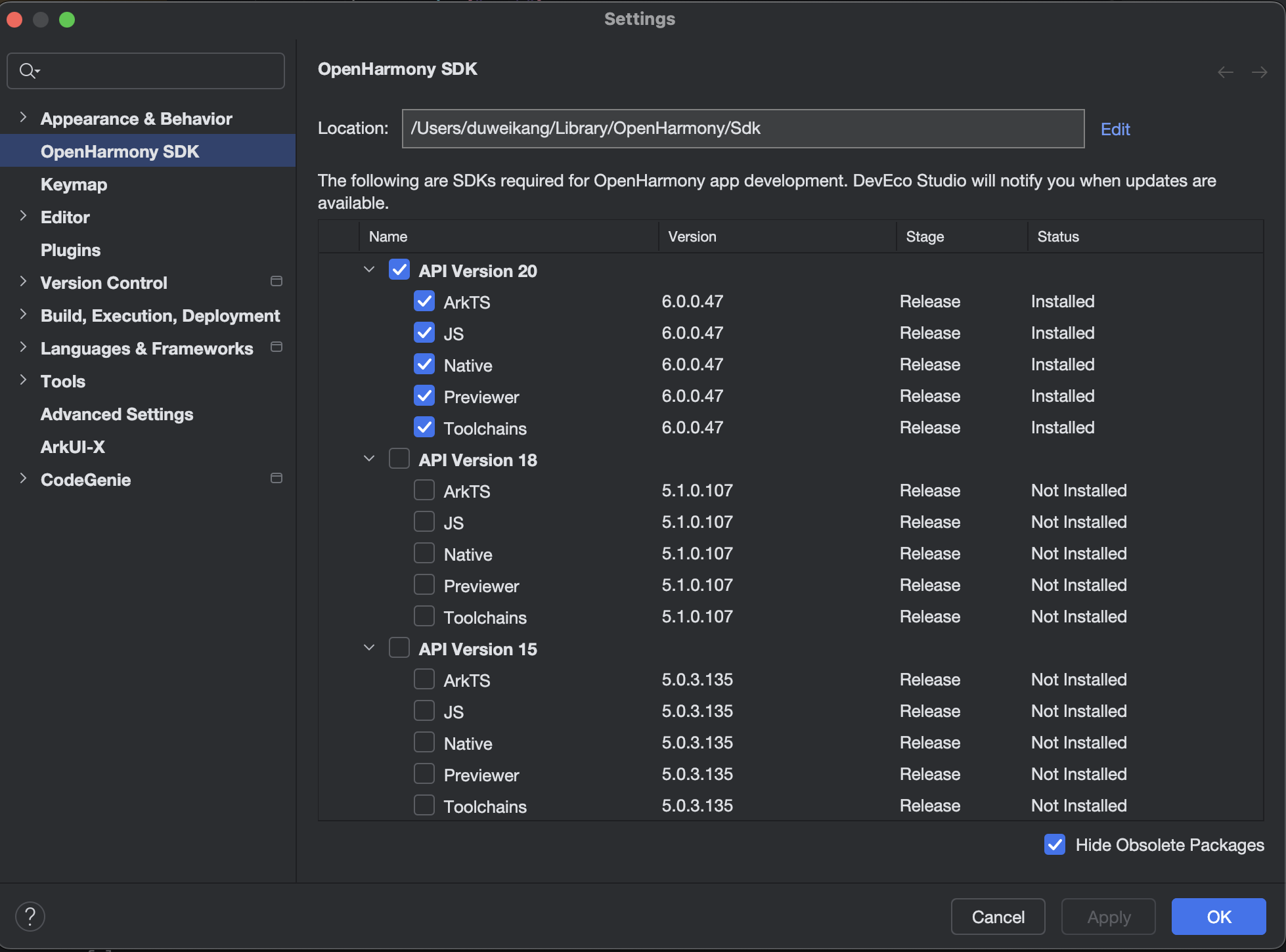Screen dimensions: 1286x952
Task: Collapse the API Version 15 group
Action: coord(369,648)
